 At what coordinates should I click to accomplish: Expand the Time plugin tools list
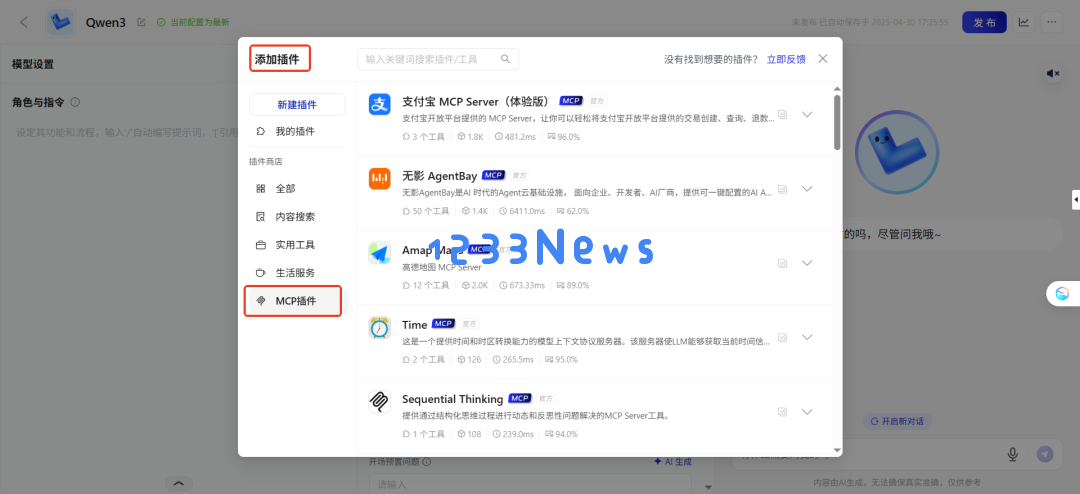(x=807, y=338)
